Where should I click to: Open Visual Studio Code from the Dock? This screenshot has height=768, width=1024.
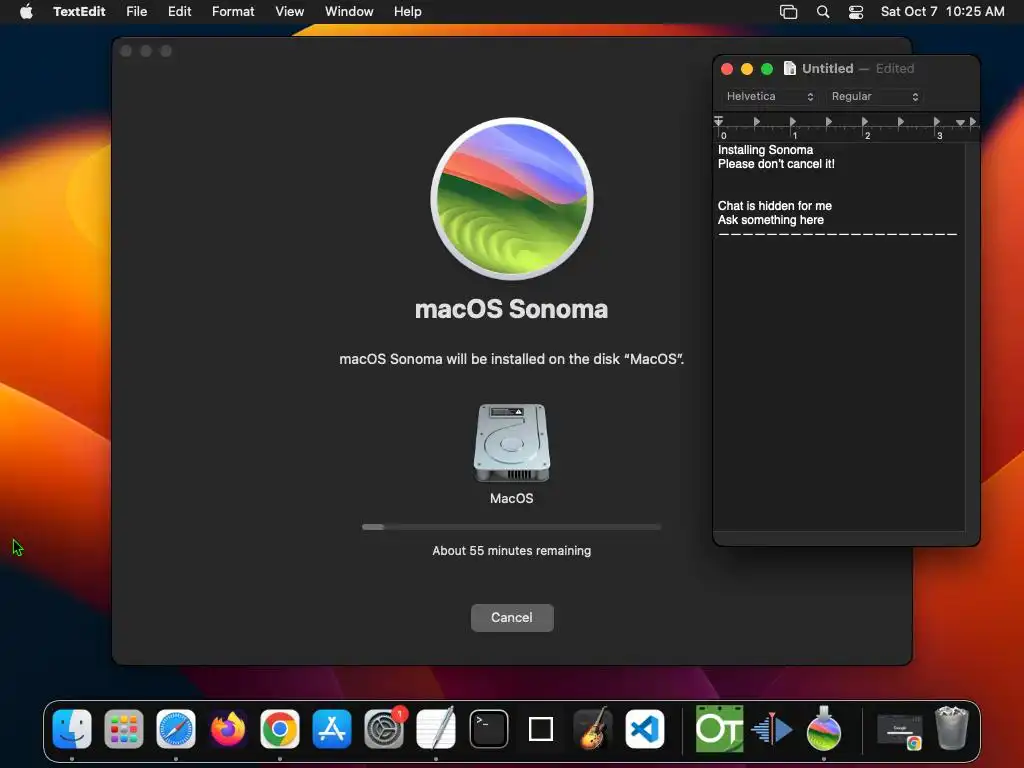tap(645, 729)
